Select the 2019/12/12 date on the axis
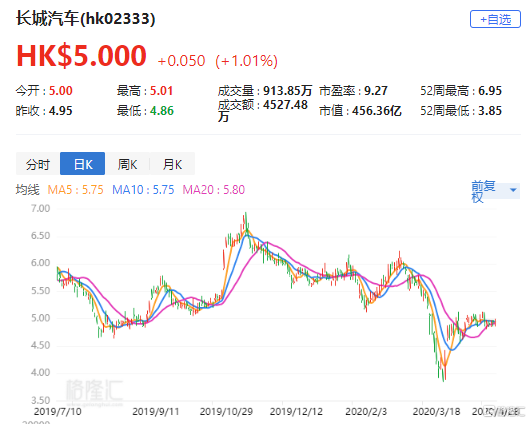The image size is (532, 424). point(296,411)
